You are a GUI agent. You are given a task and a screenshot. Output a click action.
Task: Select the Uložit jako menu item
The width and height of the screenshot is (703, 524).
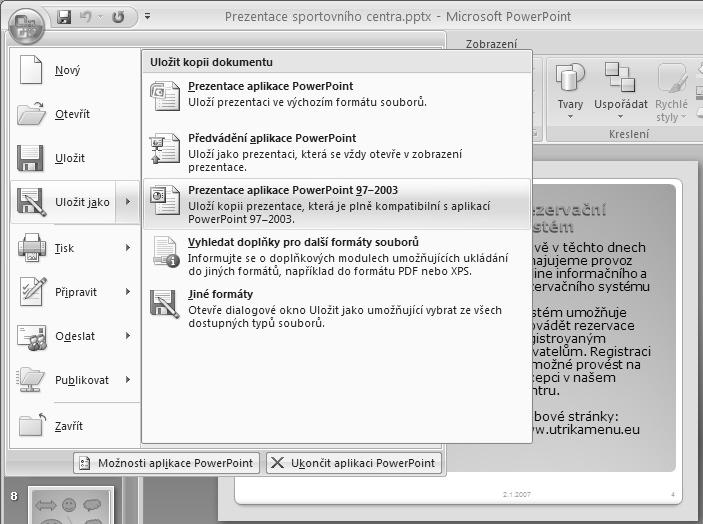(x=63, y=202)
